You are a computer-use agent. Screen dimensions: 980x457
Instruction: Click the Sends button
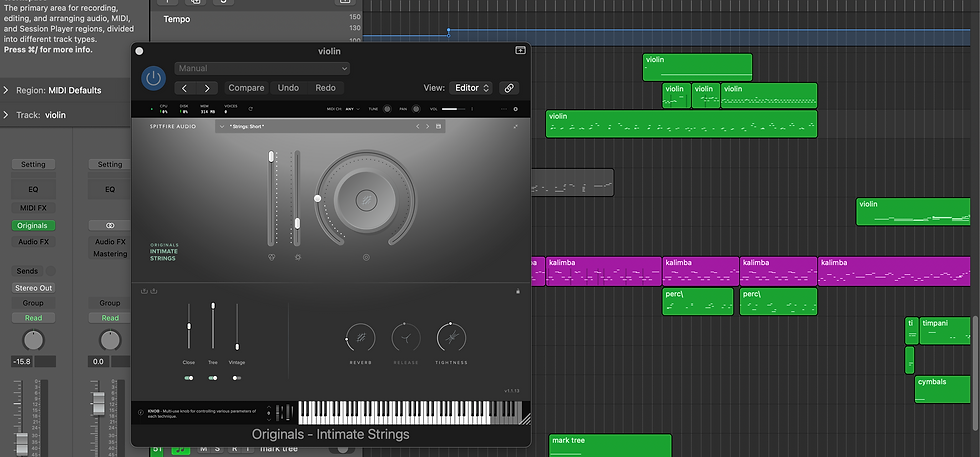27,271
